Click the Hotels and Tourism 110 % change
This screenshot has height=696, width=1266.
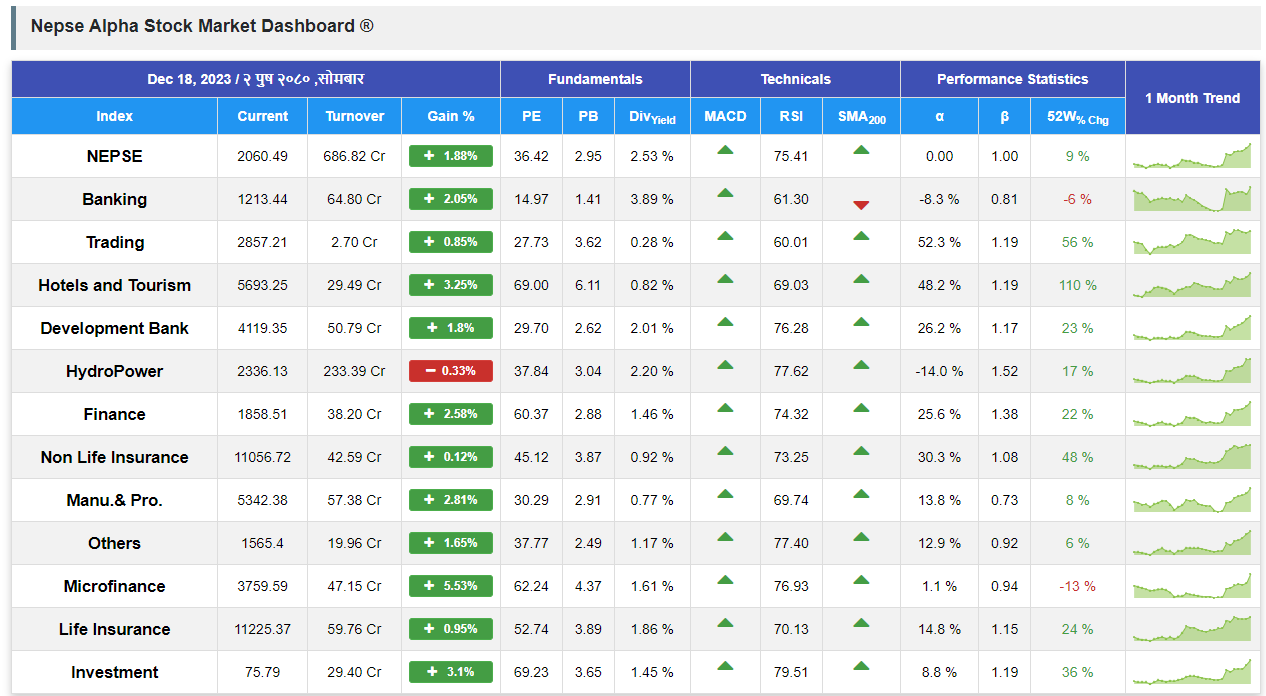(1078, 285)
